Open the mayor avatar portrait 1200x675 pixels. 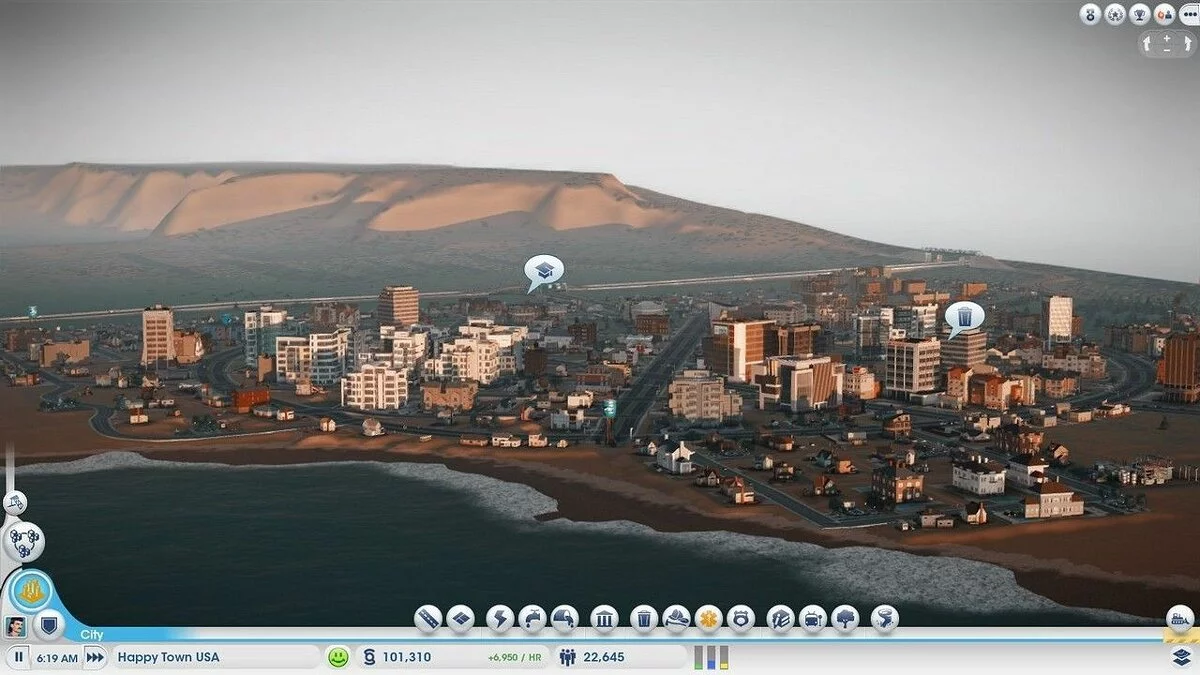point(15,626)
